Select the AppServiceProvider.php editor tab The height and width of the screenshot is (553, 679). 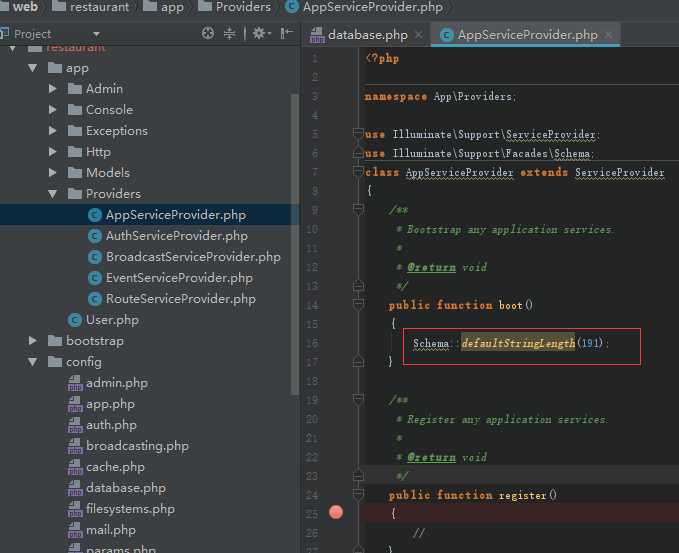(x=527, y=35)
